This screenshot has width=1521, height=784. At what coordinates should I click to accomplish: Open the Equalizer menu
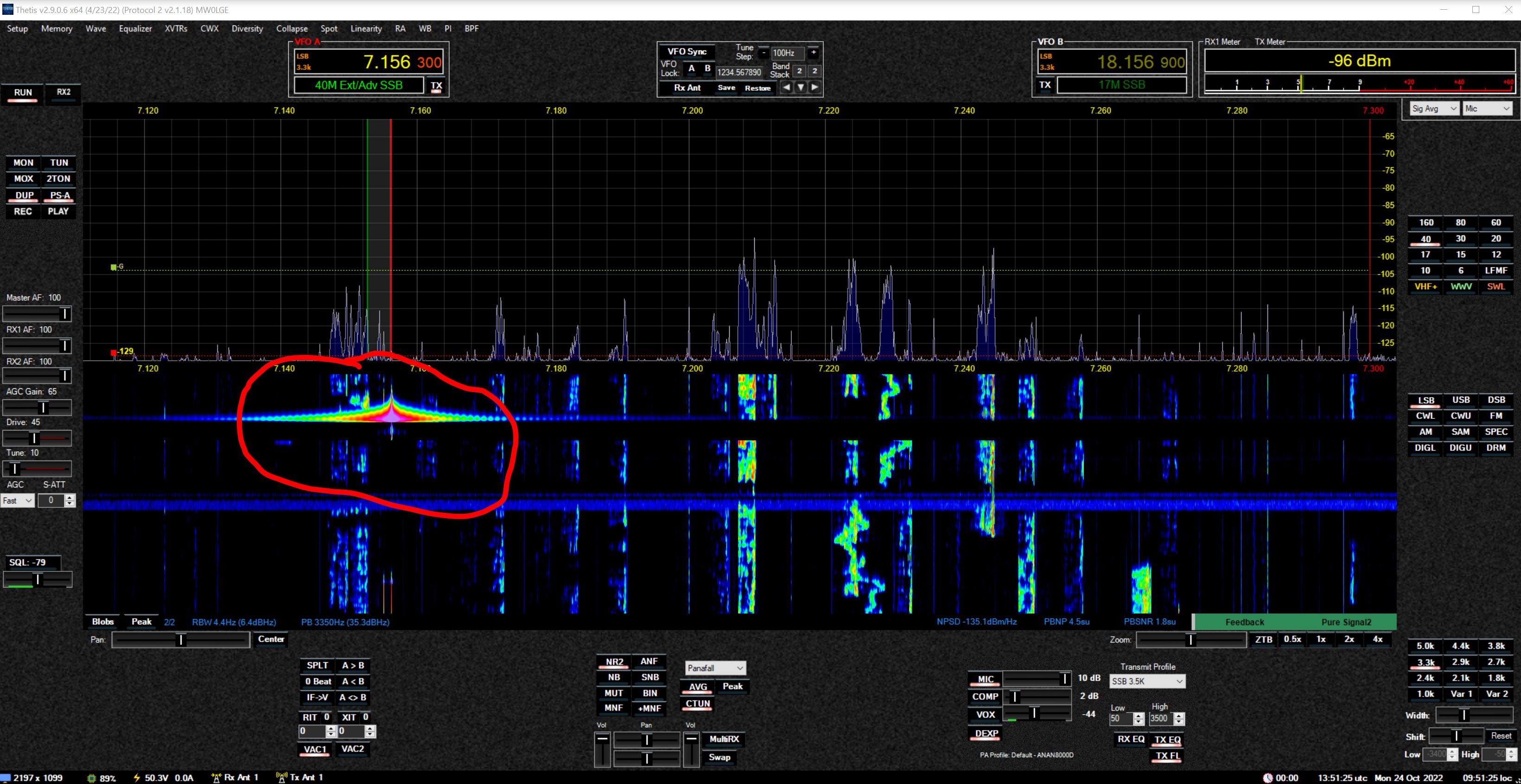pyautogui.click(x=135, y=28)
